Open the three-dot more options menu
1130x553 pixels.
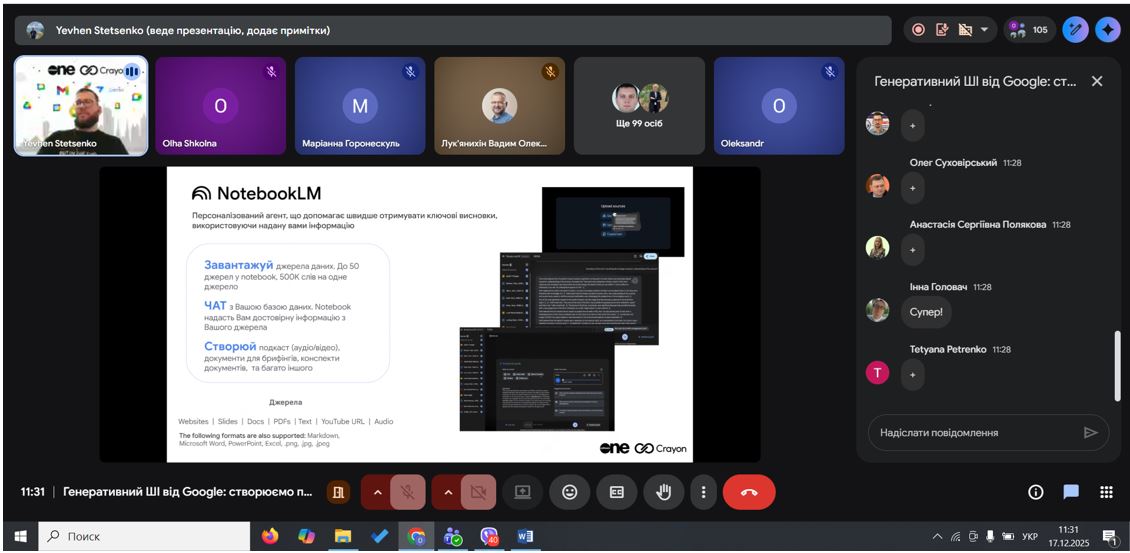pos(704,492)
